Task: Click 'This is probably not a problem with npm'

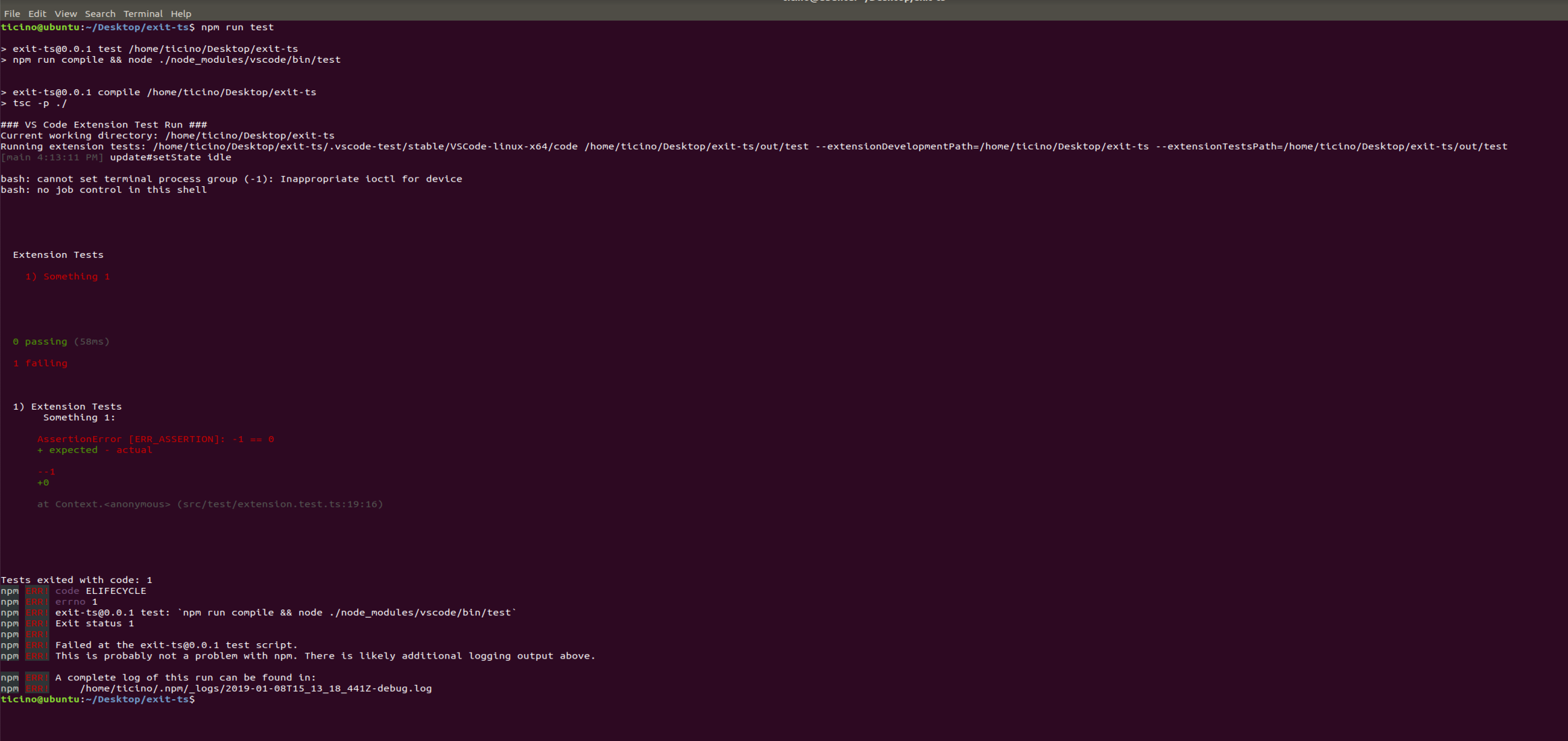Action: (325, 656)
